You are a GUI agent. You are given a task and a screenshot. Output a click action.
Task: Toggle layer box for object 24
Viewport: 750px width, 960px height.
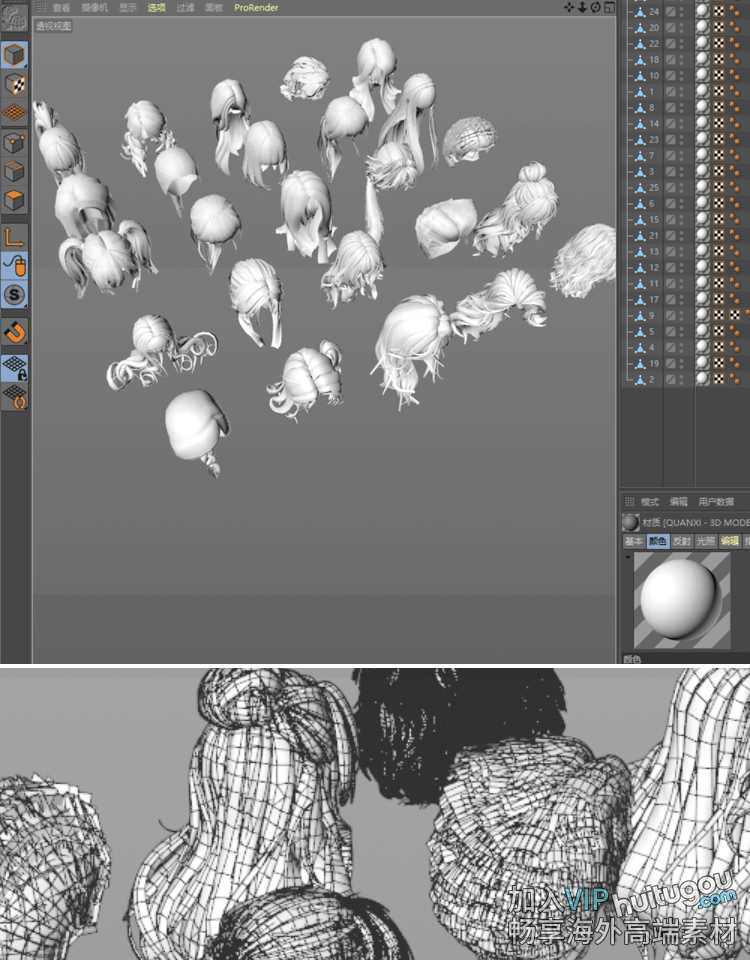tap(671, 12)
